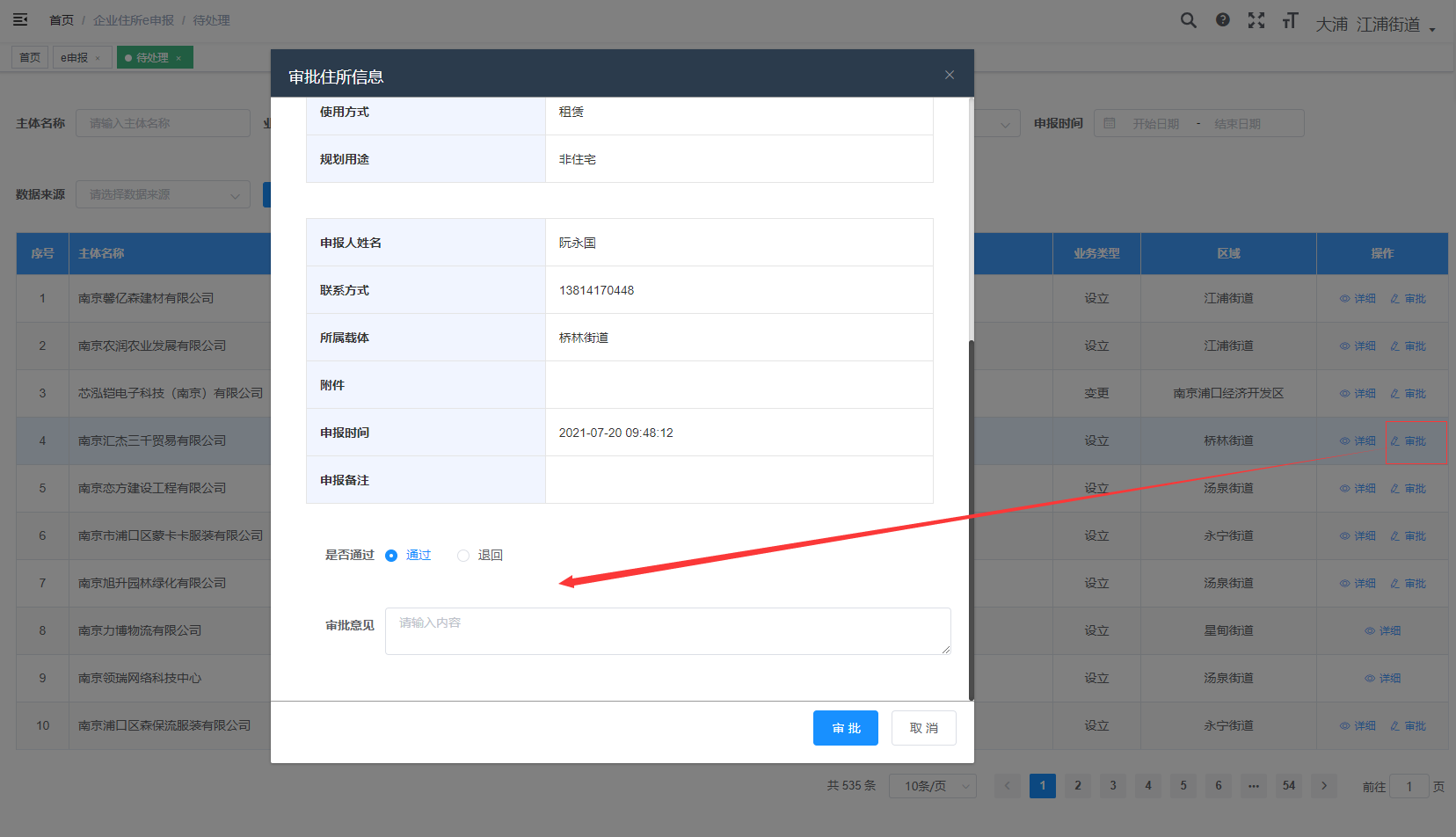Open the font size adjust icon

(x=1290, y=20)
